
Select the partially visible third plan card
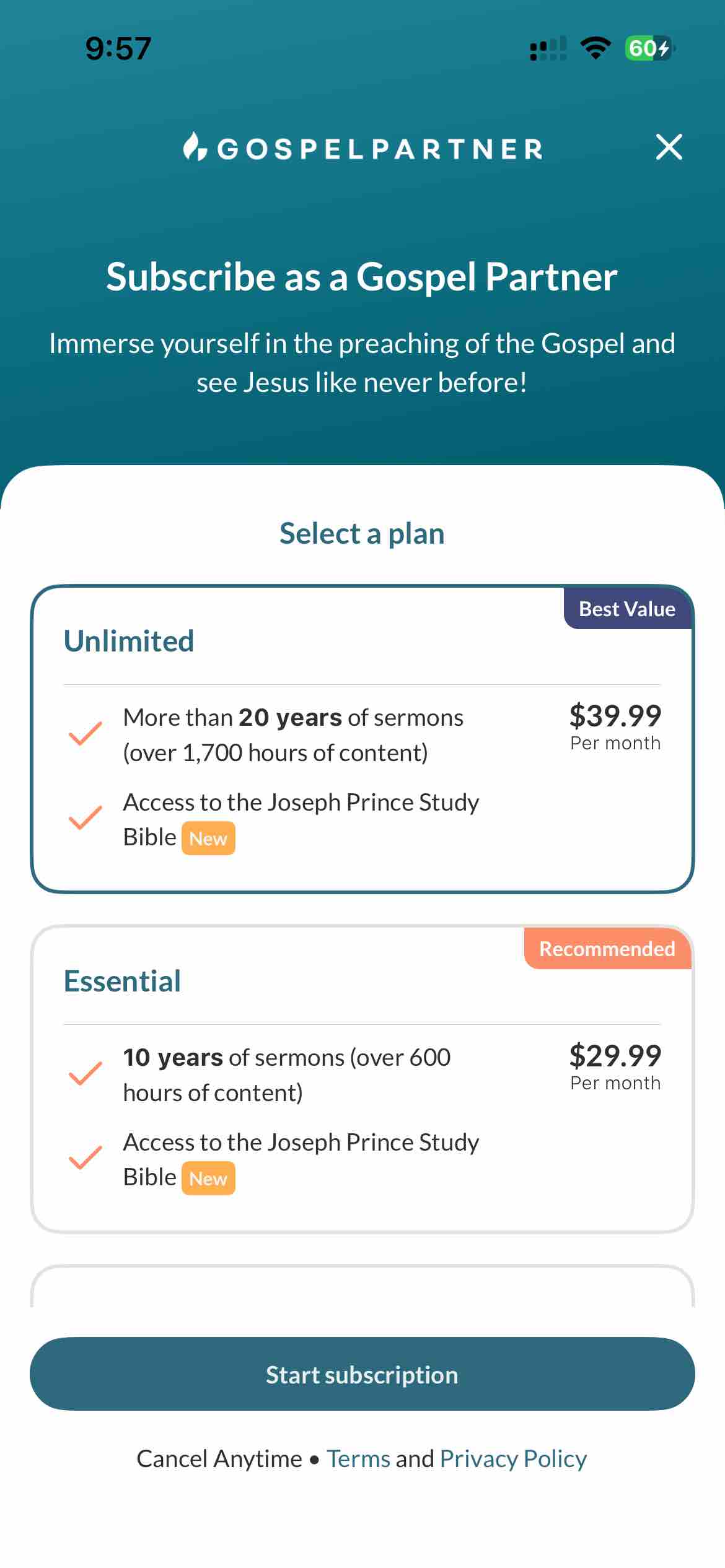362,1288
